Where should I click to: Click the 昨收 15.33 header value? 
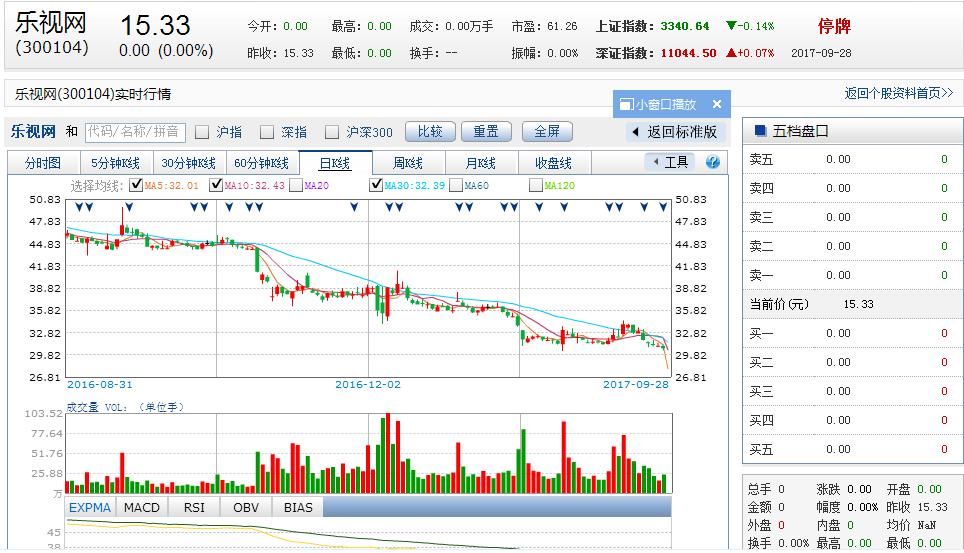[298, 54]
